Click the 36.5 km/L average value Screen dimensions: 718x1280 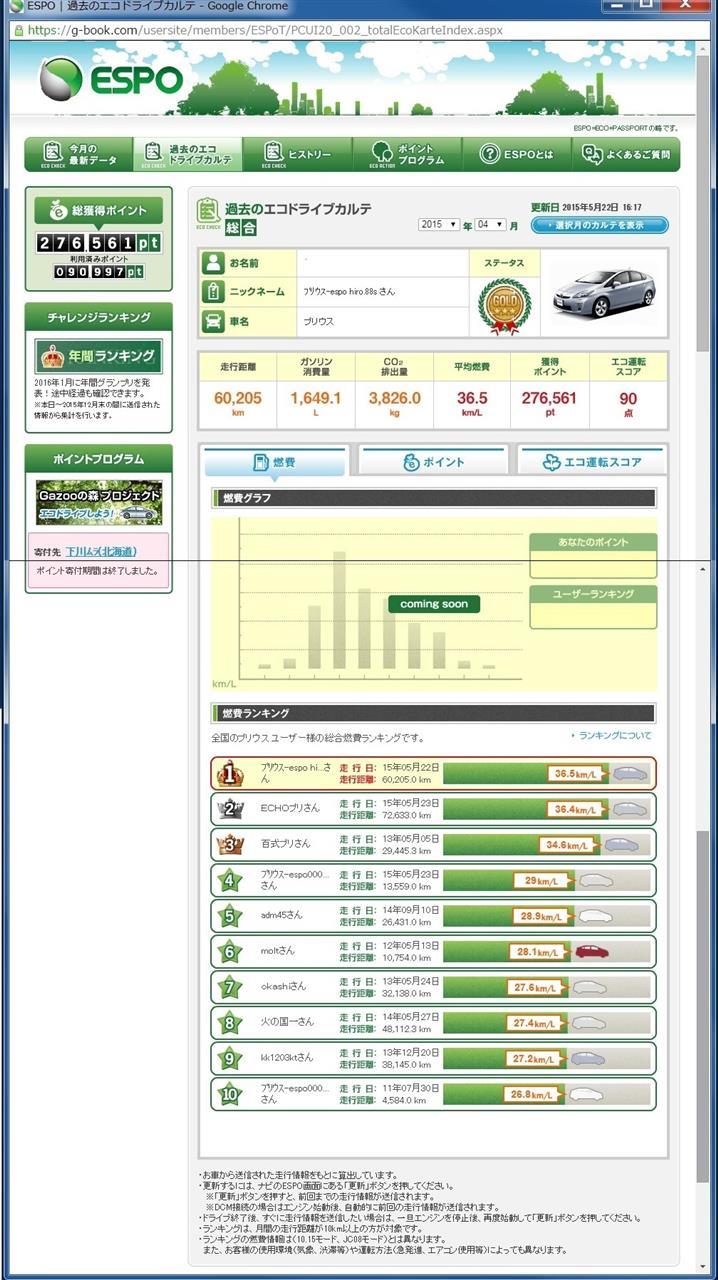pyautogui.click(x=472, y=398)
